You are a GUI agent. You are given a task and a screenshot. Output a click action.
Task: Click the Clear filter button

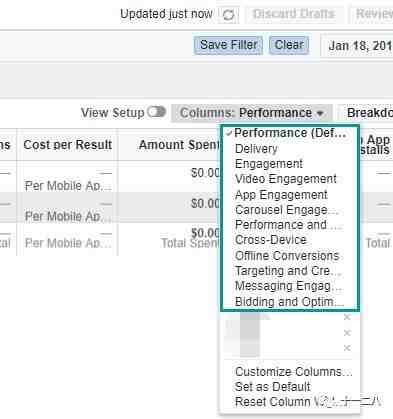click(x=289, y=45)
